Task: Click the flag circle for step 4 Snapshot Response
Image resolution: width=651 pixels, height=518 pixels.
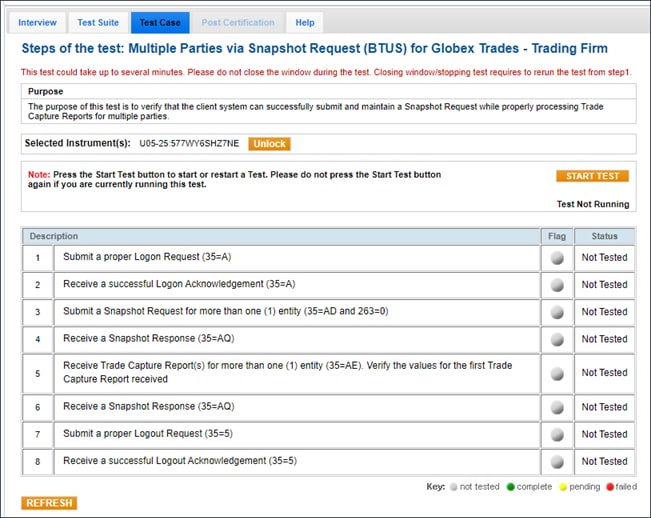Action: 556,339
